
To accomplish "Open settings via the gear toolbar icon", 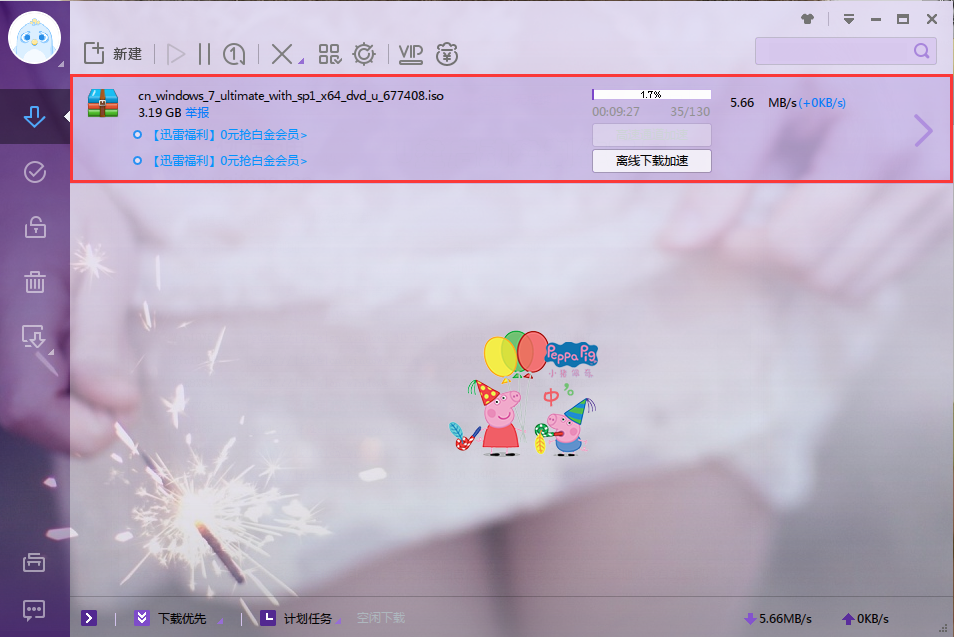I will 364,54.
